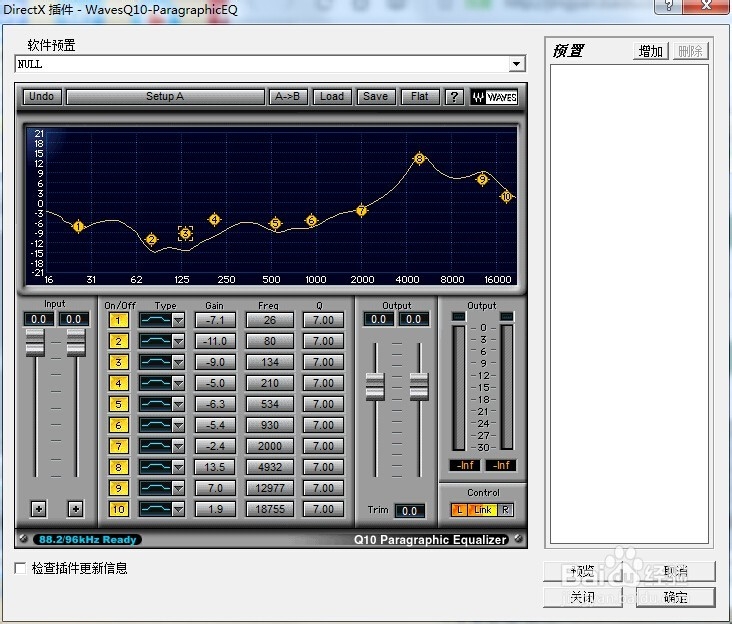
Task: Select the L channel control button
Action: pyautogui.click(x=459, y=510)
